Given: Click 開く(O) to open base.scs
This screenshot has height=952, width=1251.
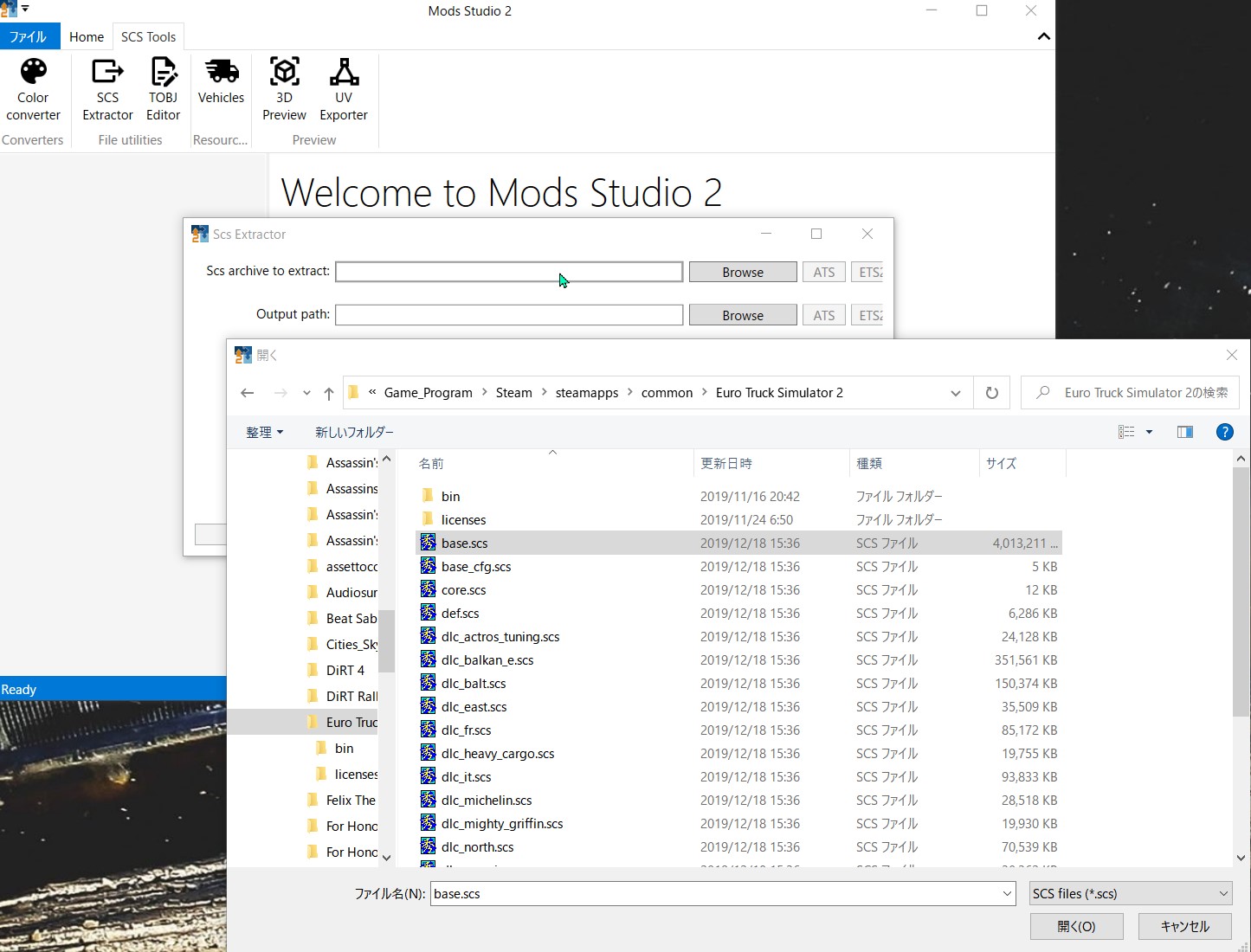Looking at the screenshot, I should pos(1076,926).
